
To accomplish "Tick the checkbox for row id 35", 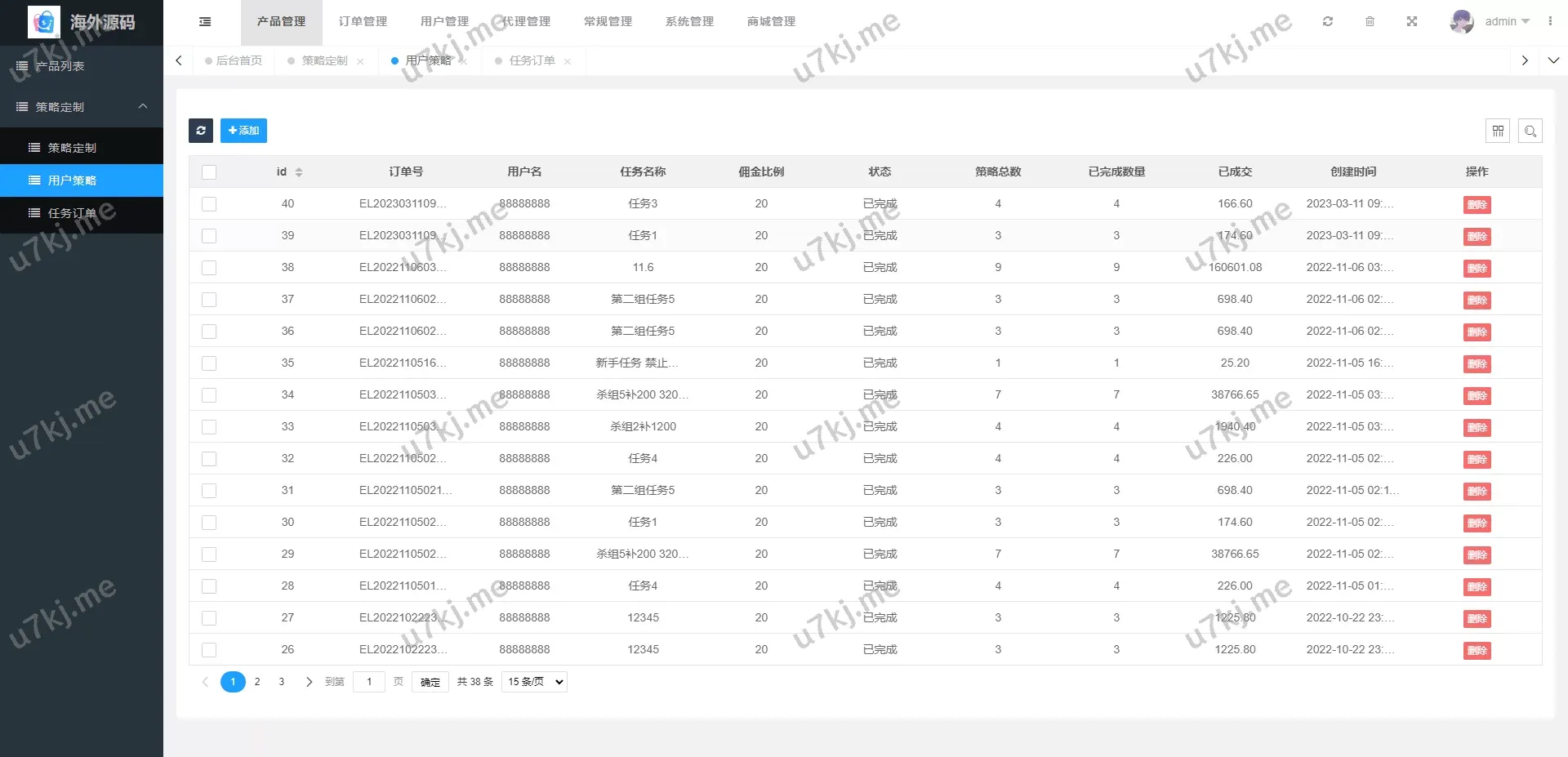I will pos(209,363).
